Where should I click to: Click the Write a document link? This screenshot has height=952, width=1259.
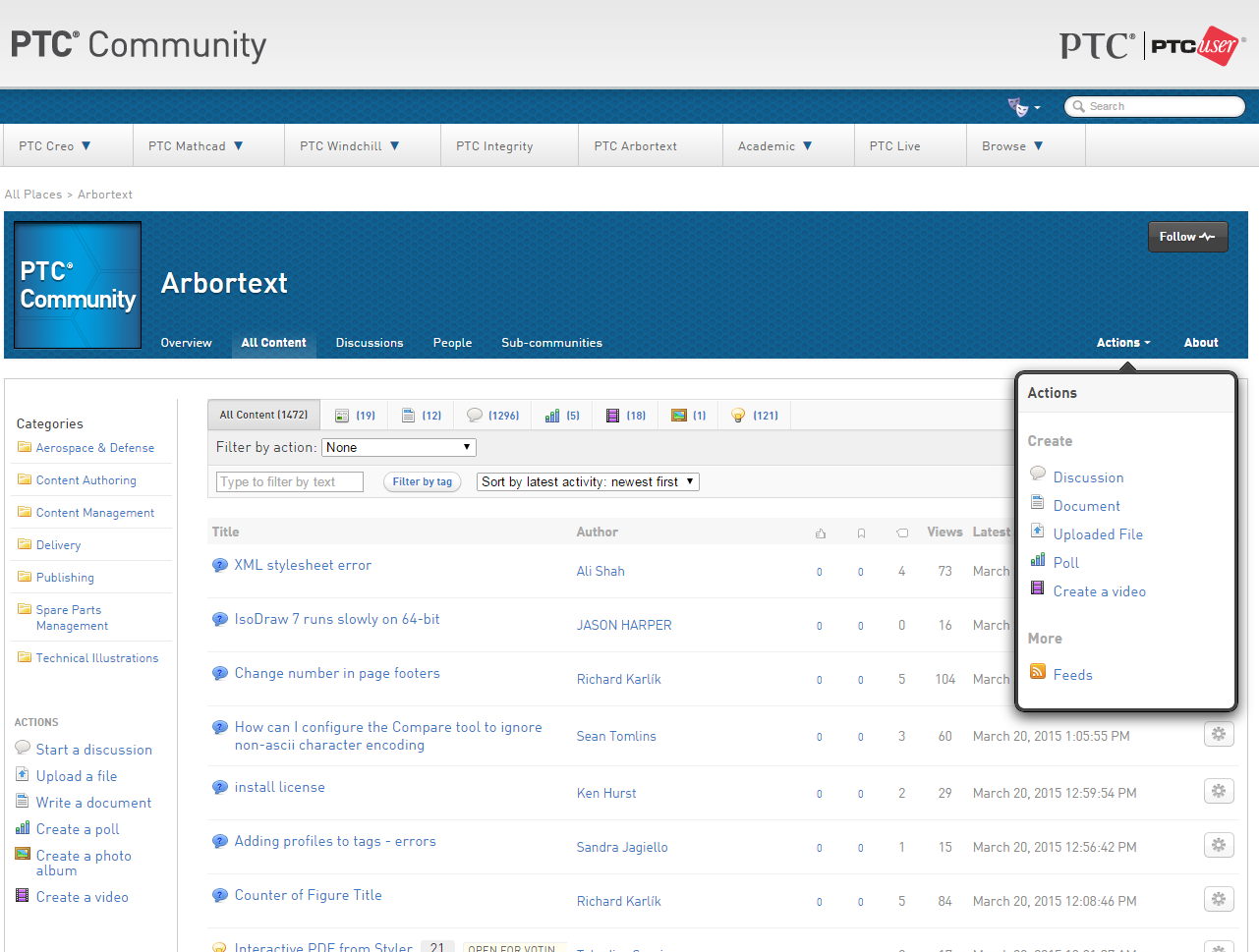point(93,803)
